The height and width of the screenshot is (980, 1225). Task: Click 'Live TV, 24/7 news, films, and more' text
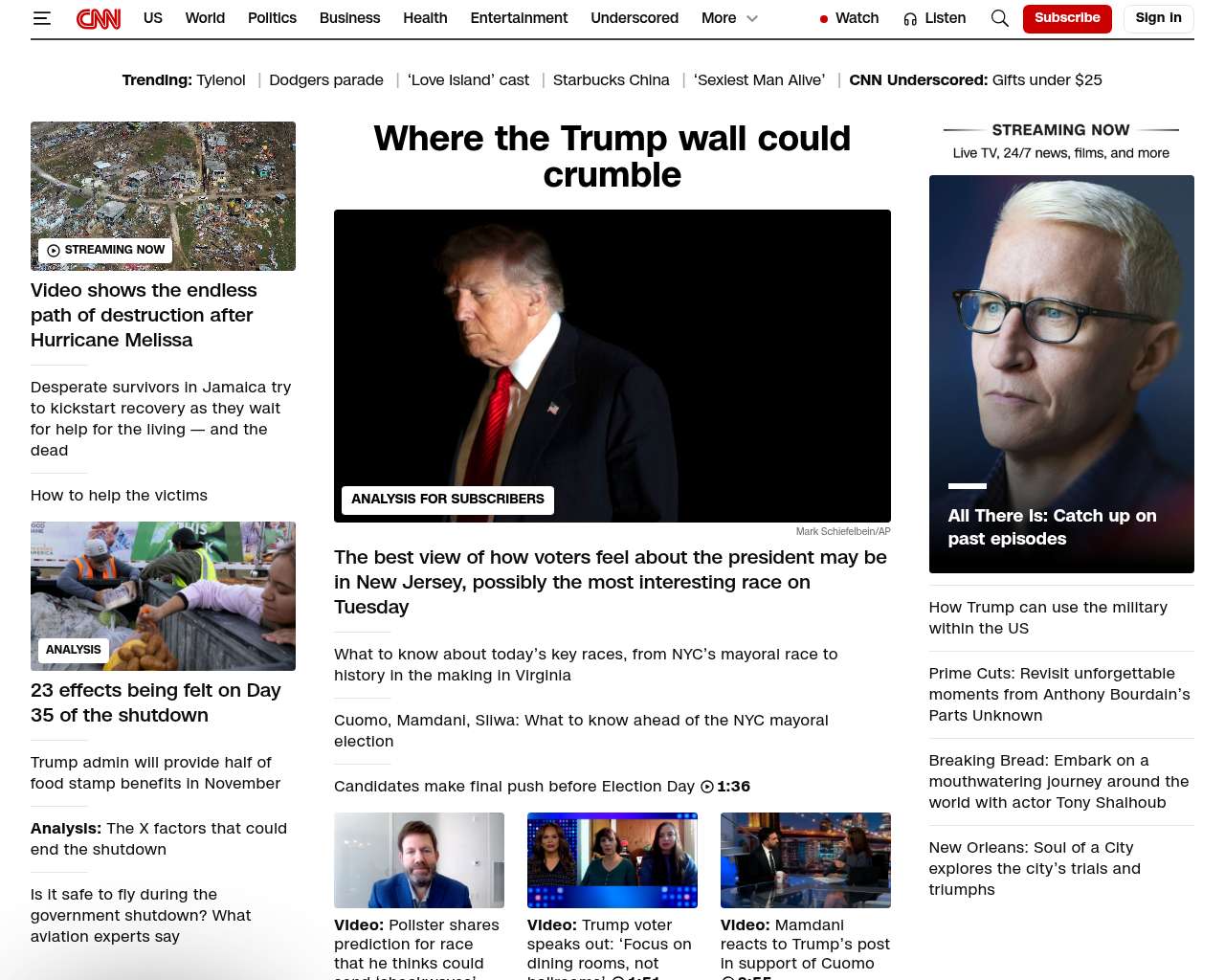tap(1061, 153)
